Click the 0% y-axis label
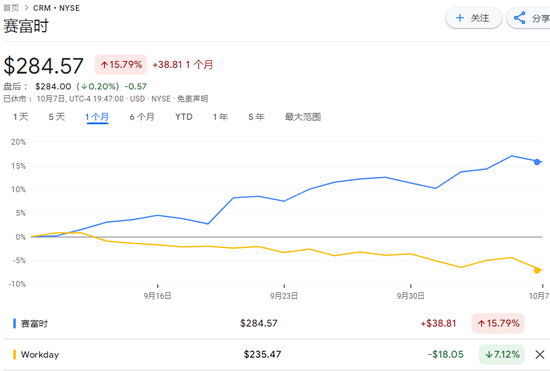This screenshot has width=550, height=371. tap(20, 237)
